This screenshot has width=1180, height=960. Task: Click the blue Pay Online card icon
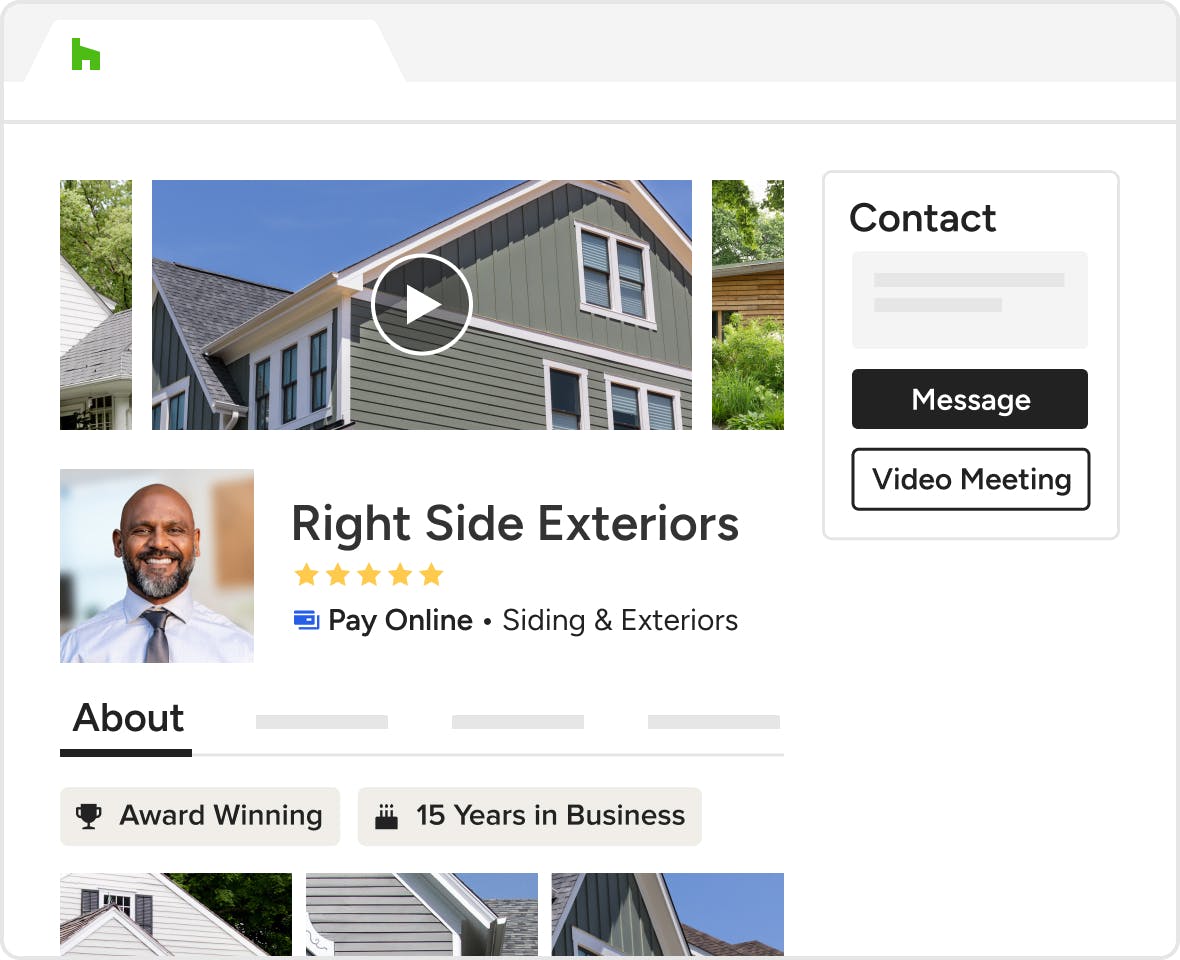coord(306,620)
